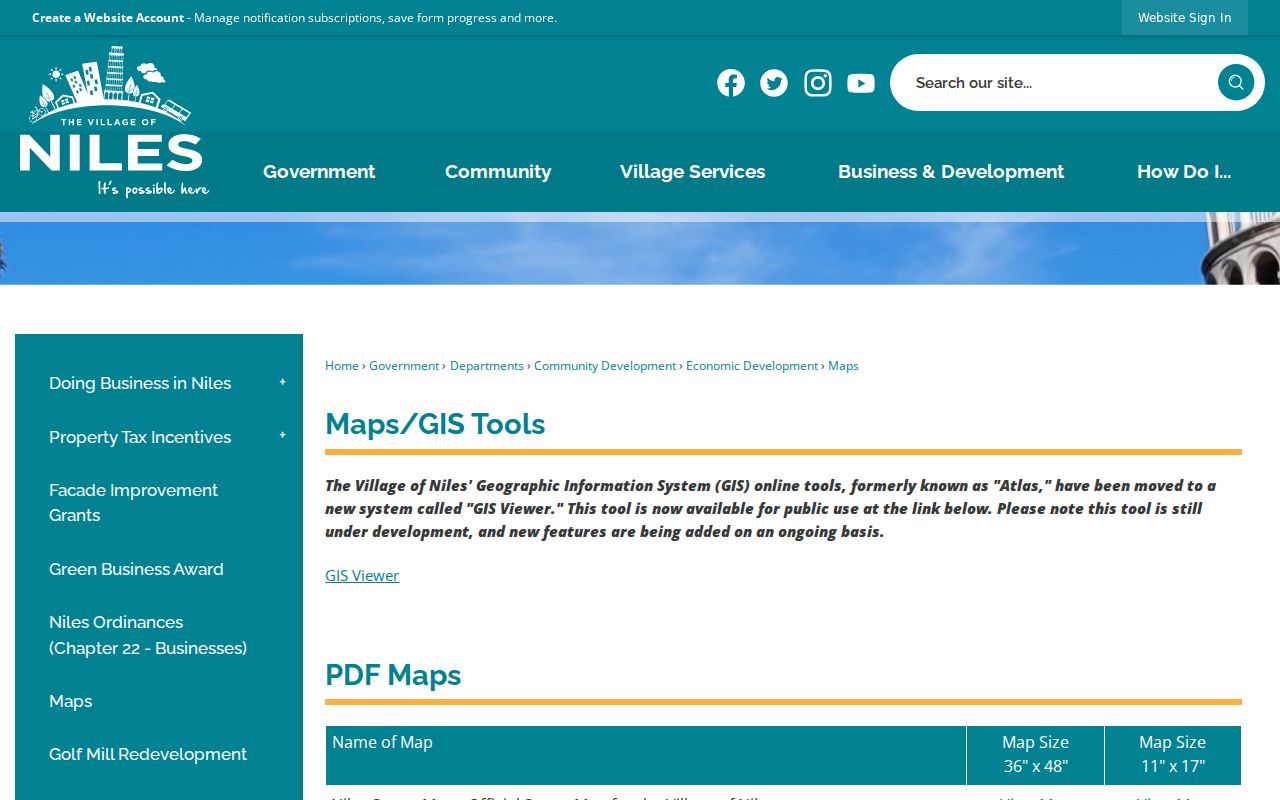Open Green Business Award page

click(x=136, y=569)
